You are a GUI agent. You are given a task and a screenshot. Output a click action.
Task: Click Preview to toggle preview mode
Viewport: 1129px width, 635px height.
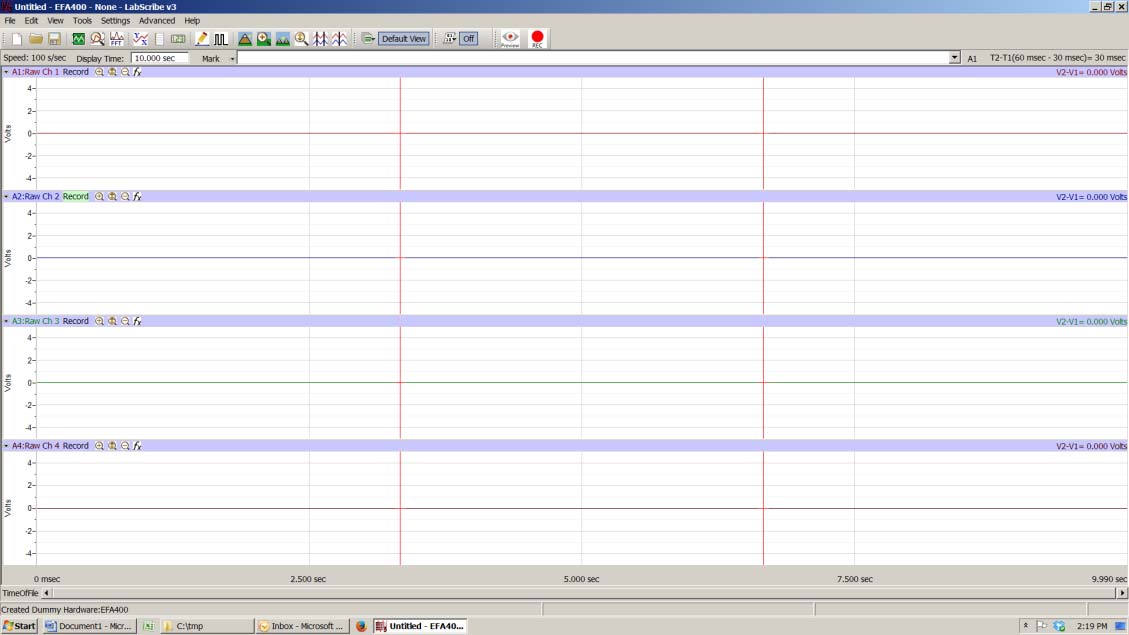point(509,38)
